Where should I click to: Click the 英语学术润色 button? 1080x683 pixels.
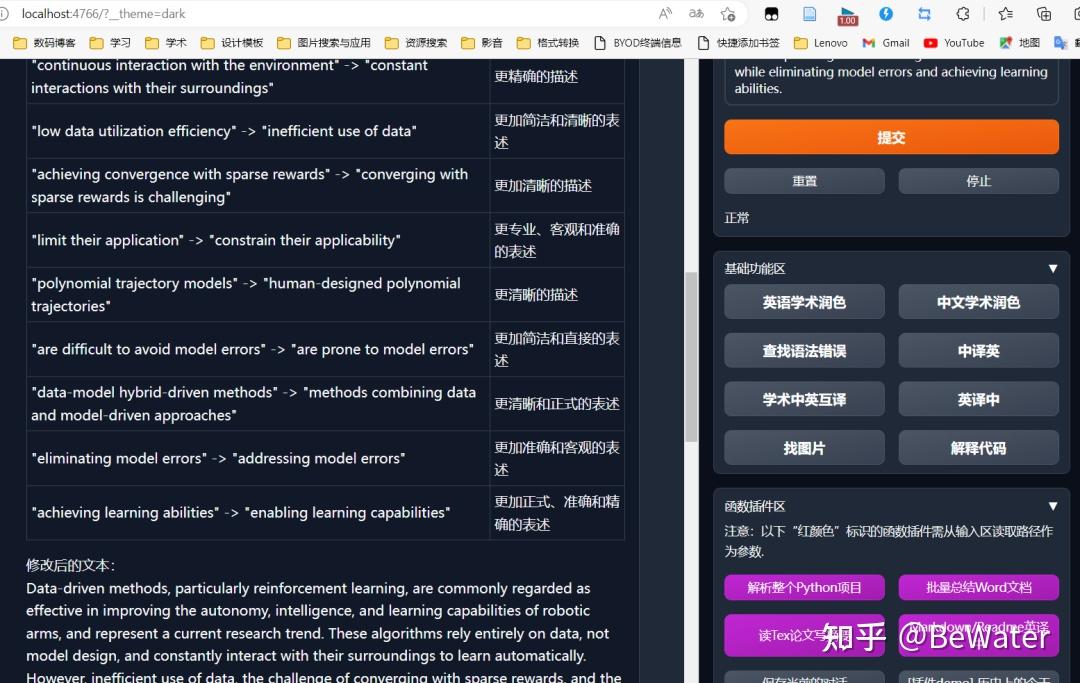pyautogui.click(x=804, y=302)
